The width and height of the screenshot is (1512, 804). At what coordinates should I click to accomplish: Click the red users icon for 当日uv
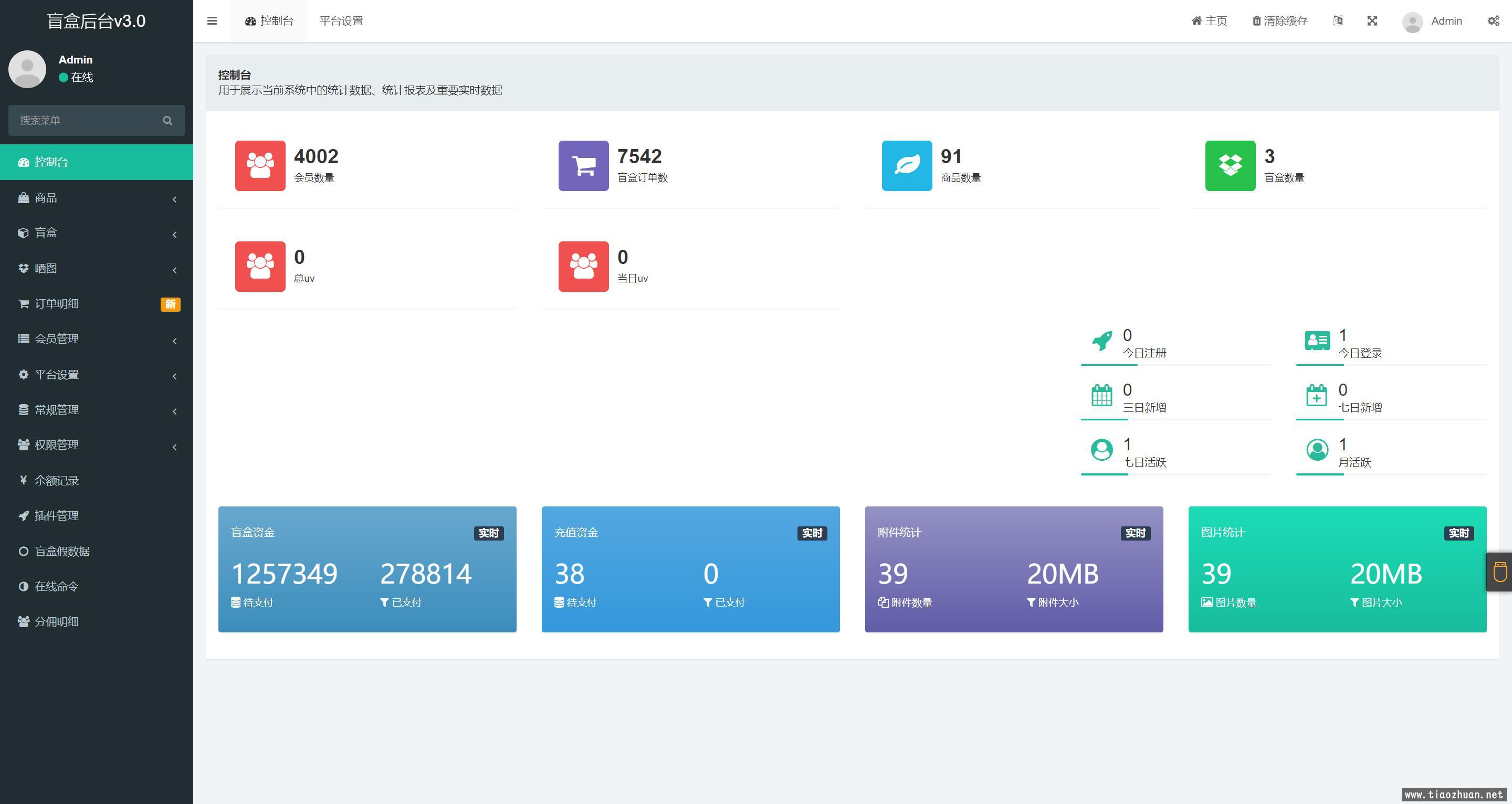coord(583,267)
